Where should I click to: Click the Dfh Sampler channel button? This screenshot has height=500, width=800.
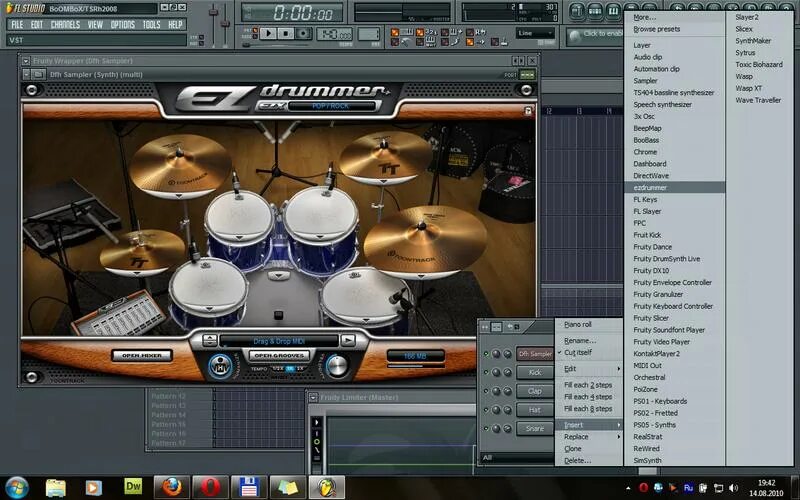click(534, 354)
